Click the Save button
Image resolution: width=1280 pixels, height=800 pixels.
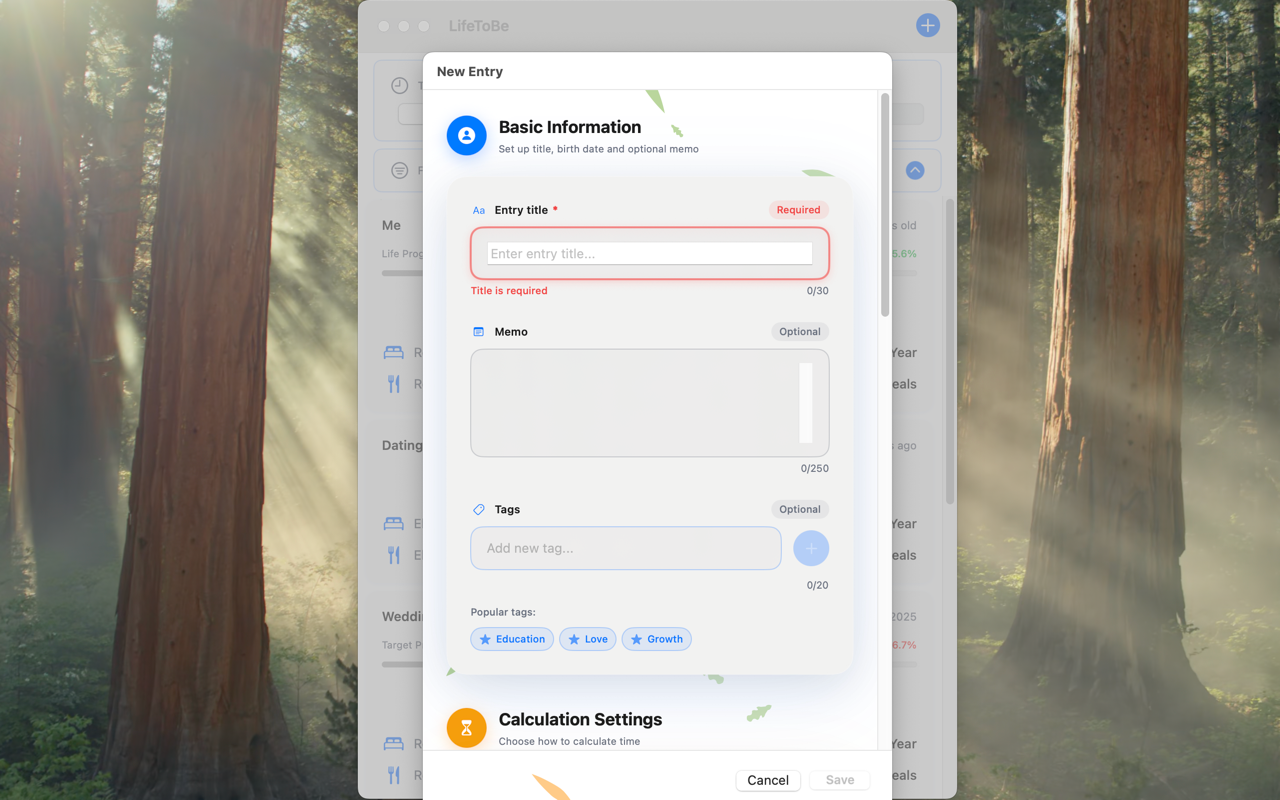pos(840,780)
